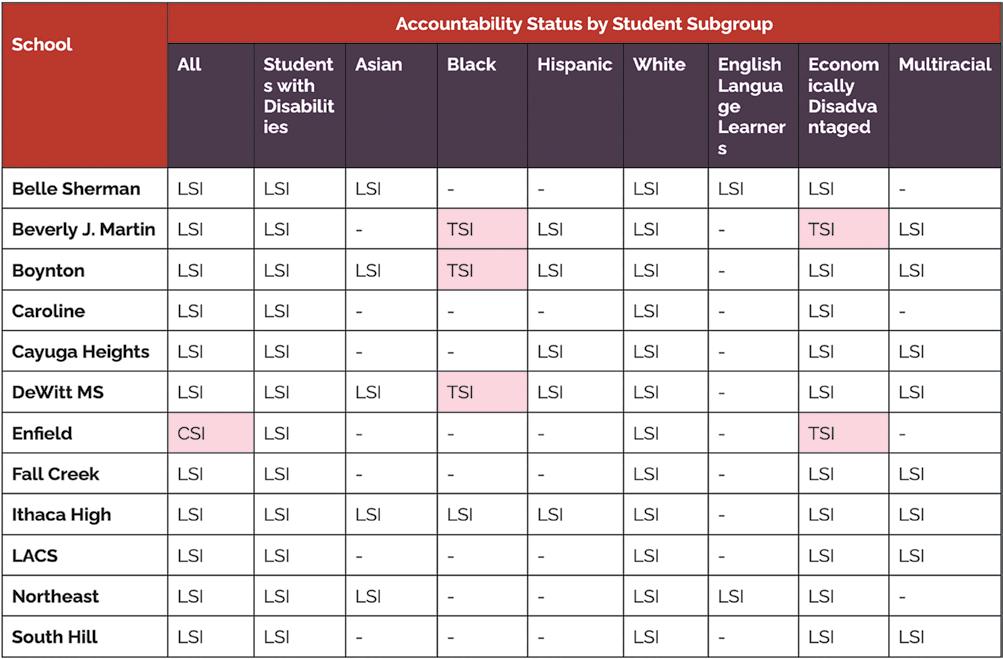Click the Cayuga Heights school name
Viewport: 1003px width, 659px height.
tap(81, 352)
